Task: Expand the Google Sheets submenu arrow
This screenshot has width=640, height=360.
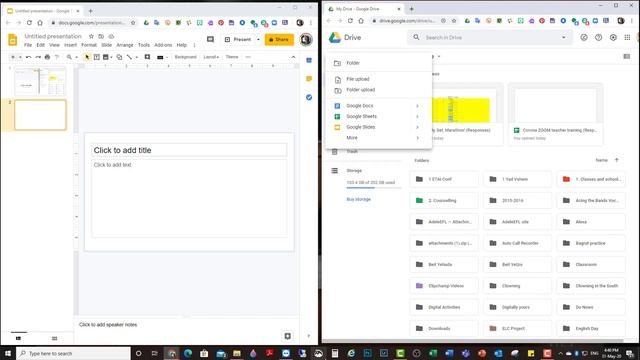Action: coord(417,116)
